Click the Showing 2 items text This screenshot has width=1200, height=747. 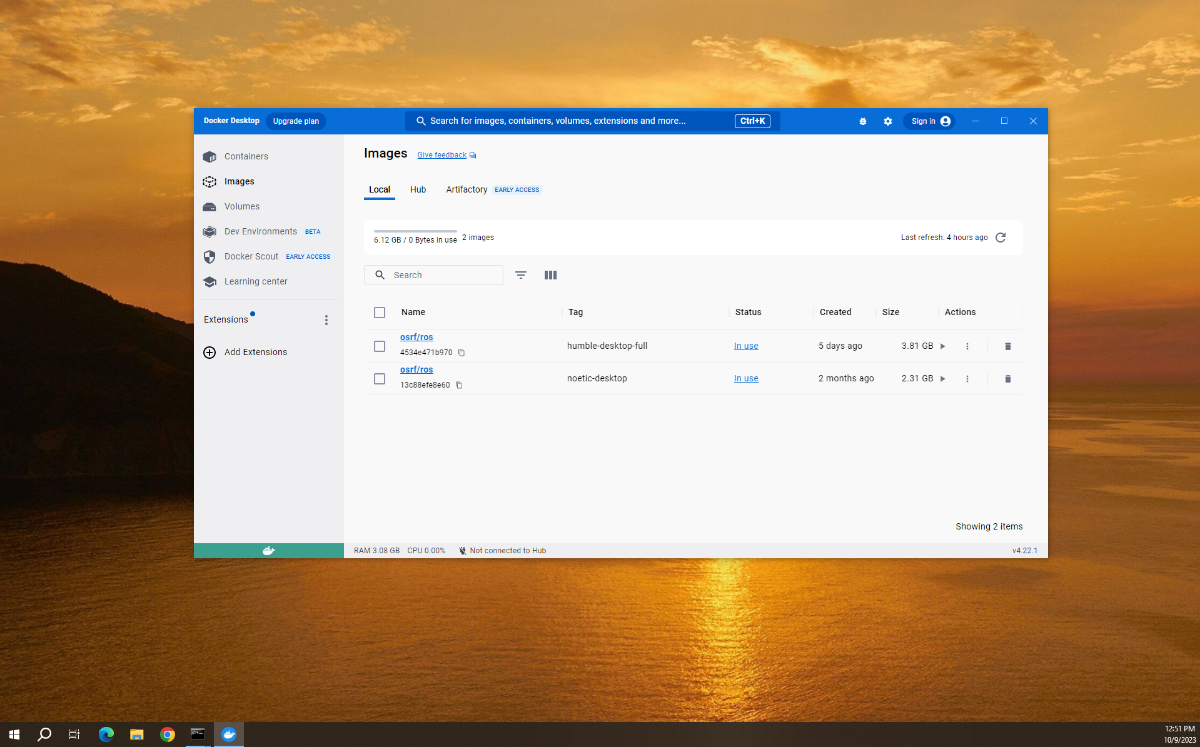pos(989,527)
